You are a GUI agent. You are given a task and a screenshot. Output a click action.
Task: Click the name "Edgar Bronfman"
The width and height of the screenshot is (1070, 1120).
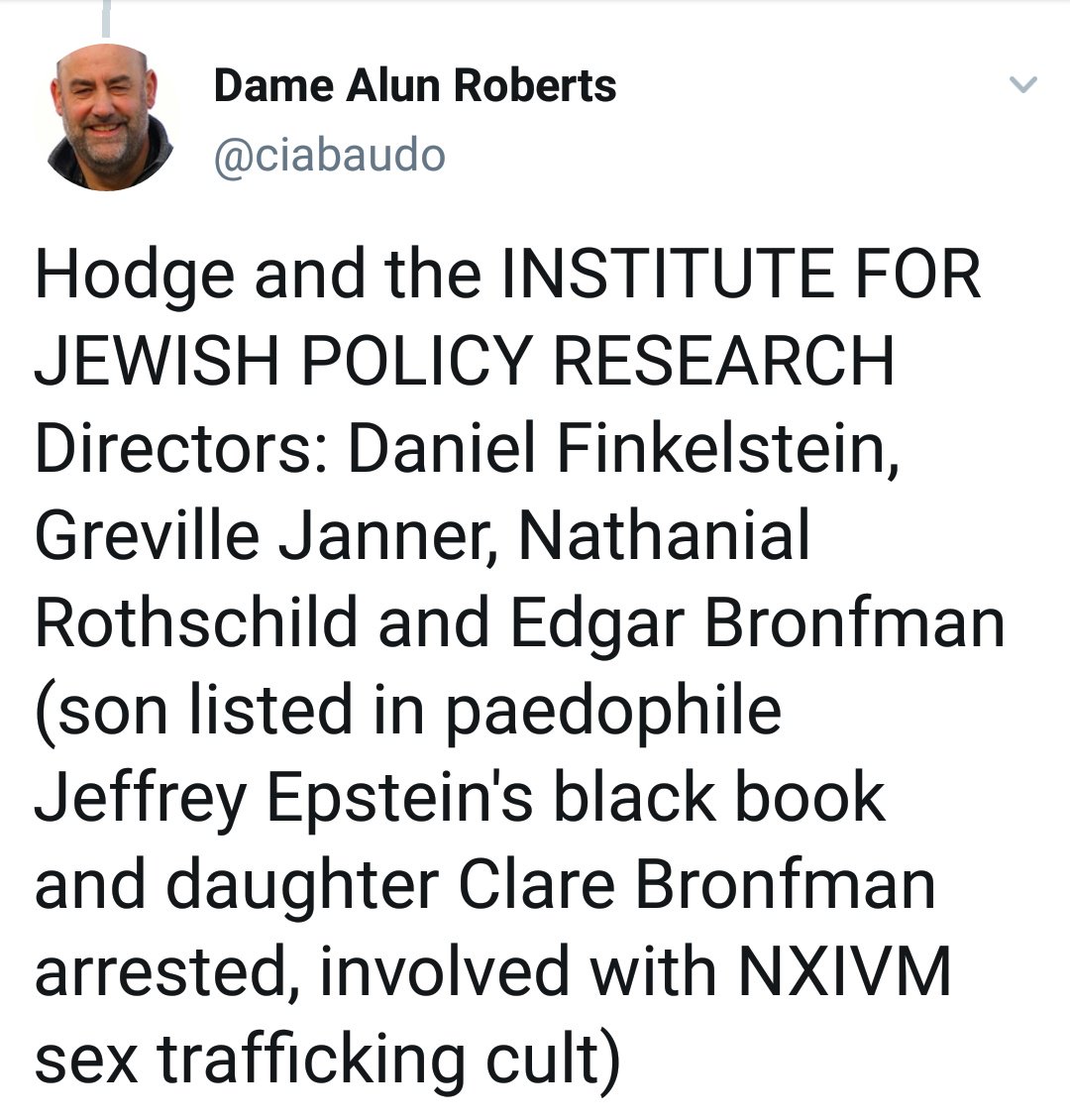click(x=758, y=620)
